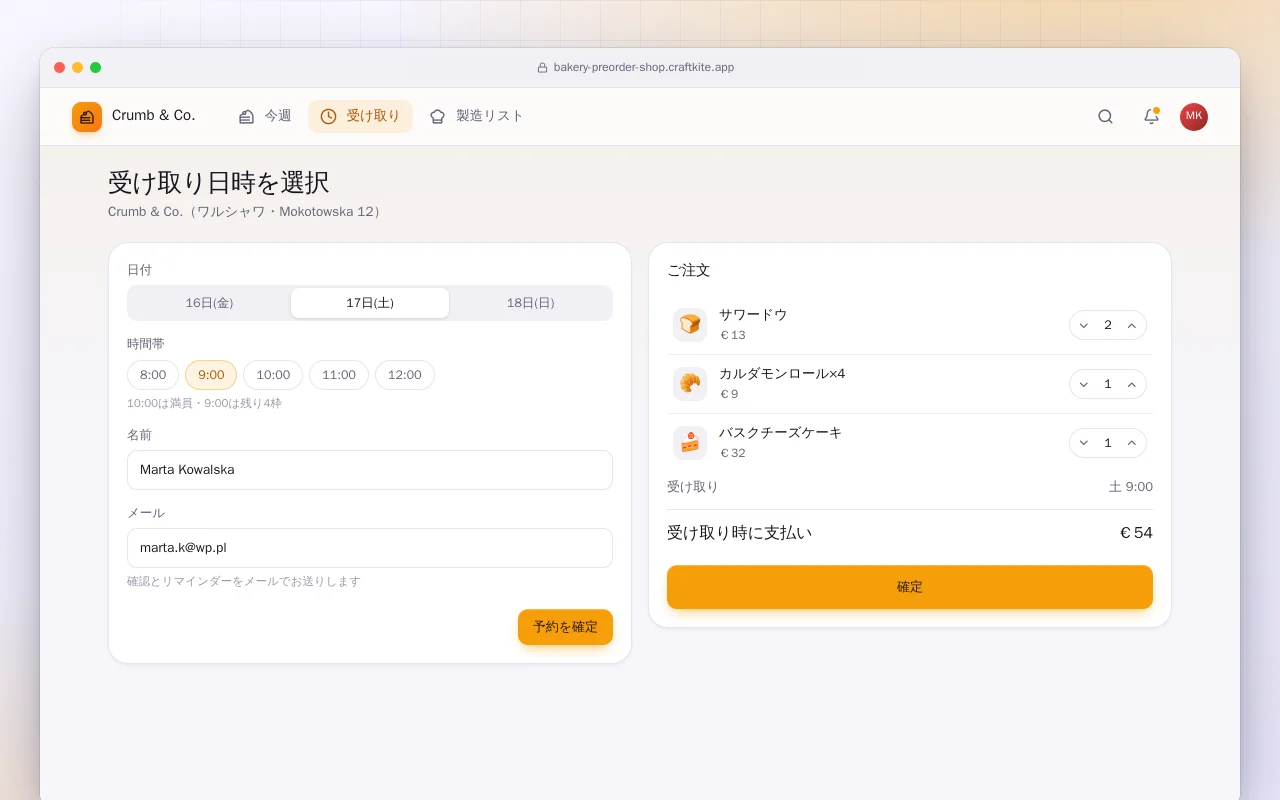The width and height of the screenshot is (1280, 800).
Task: Click the バスクチーズケーキ item name
Action: [x=781, y=433]
